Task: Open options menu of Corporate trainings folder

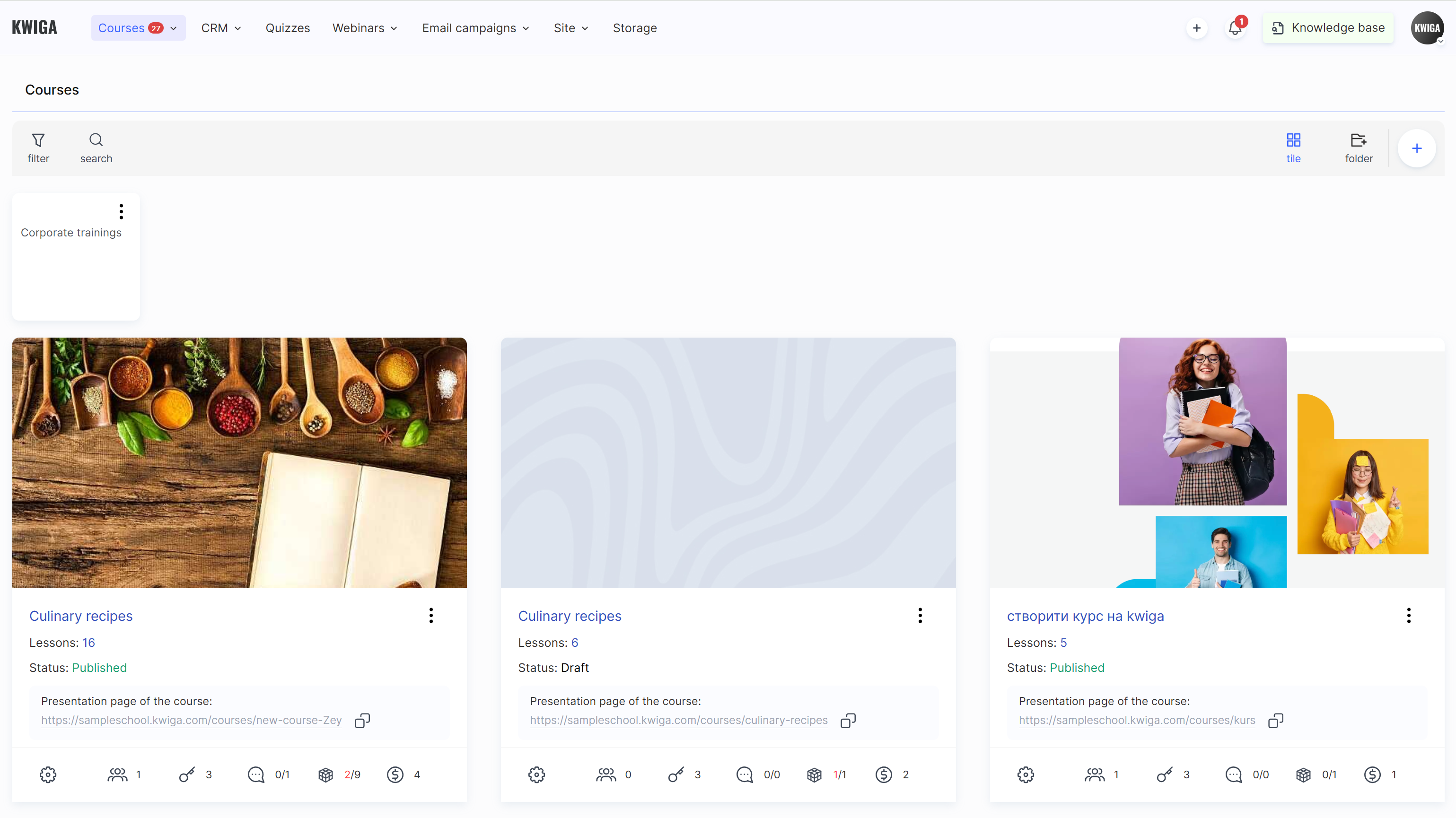Action: [121, 211]
